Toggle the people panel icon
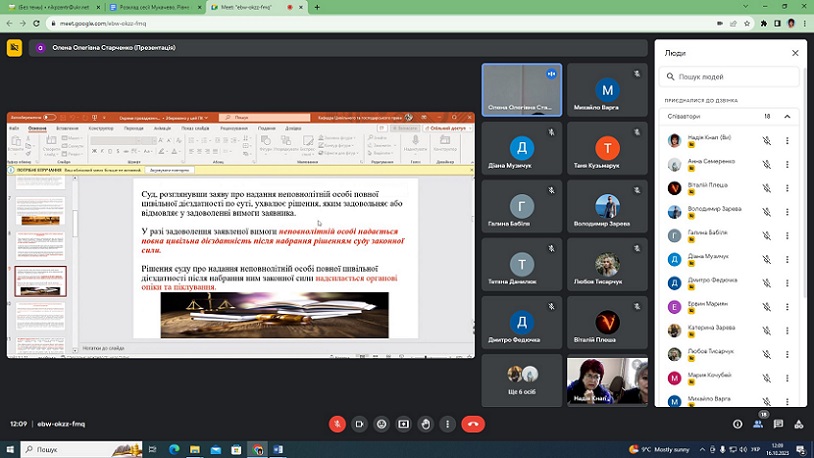This screenshot has width=814, height=458. 758,424
